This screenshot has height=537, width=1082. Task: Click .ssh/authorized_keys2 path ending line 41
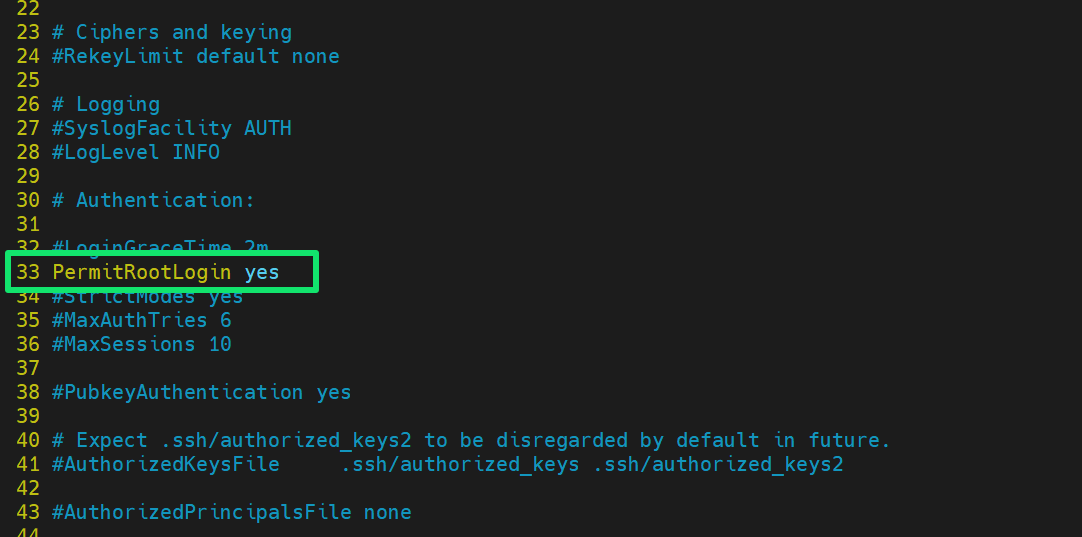pos(747,464)
